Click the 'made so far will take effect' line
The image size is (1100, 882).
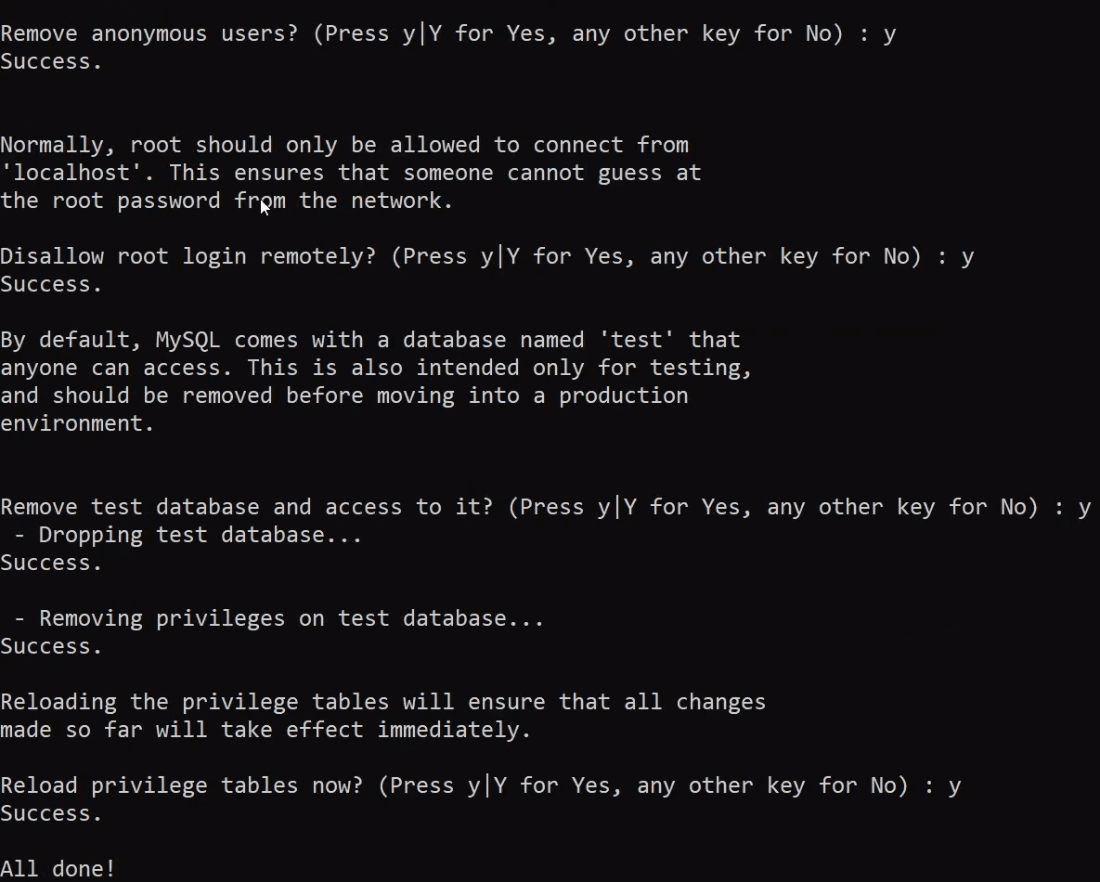coord(265,730)
